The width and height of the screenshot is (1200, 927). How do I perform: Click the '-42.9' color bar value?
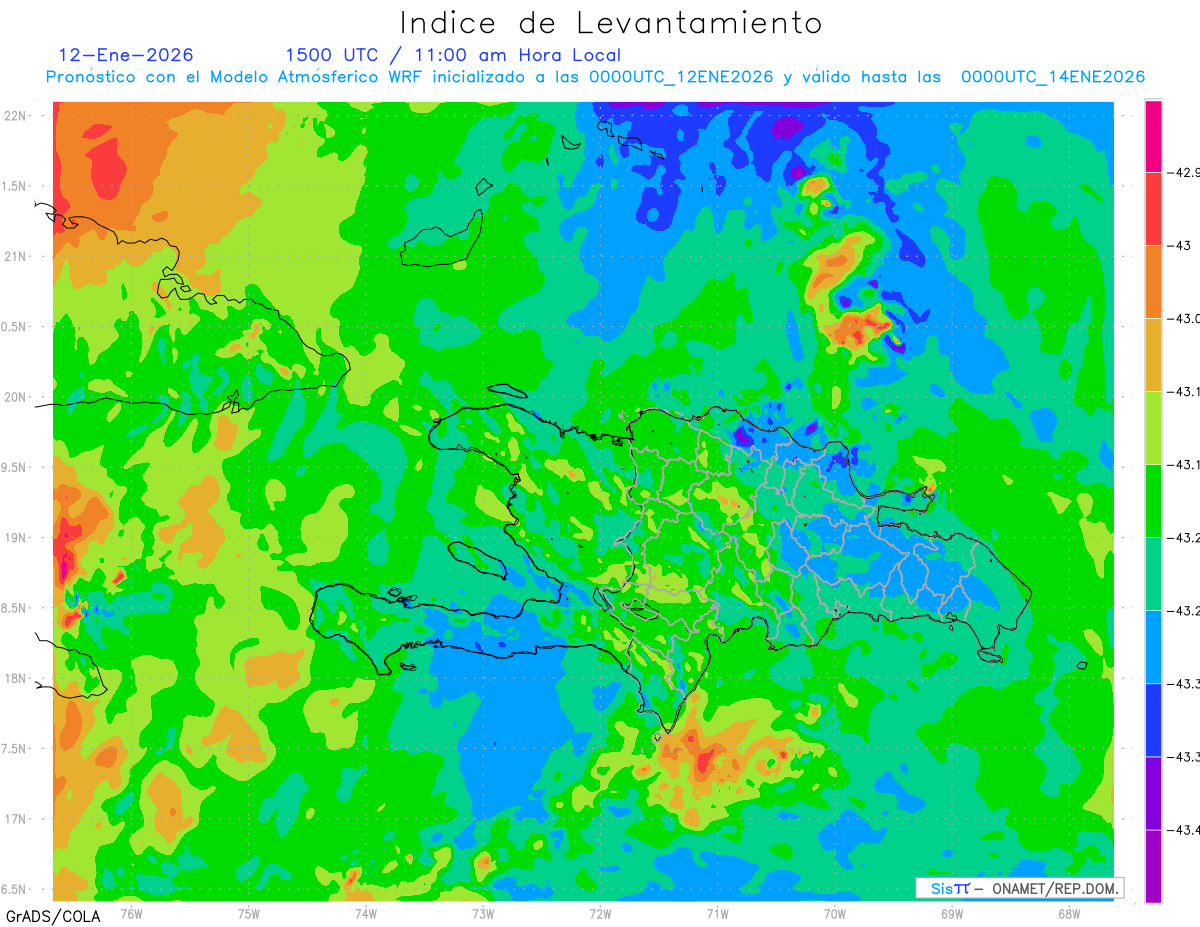point(1186,173)
